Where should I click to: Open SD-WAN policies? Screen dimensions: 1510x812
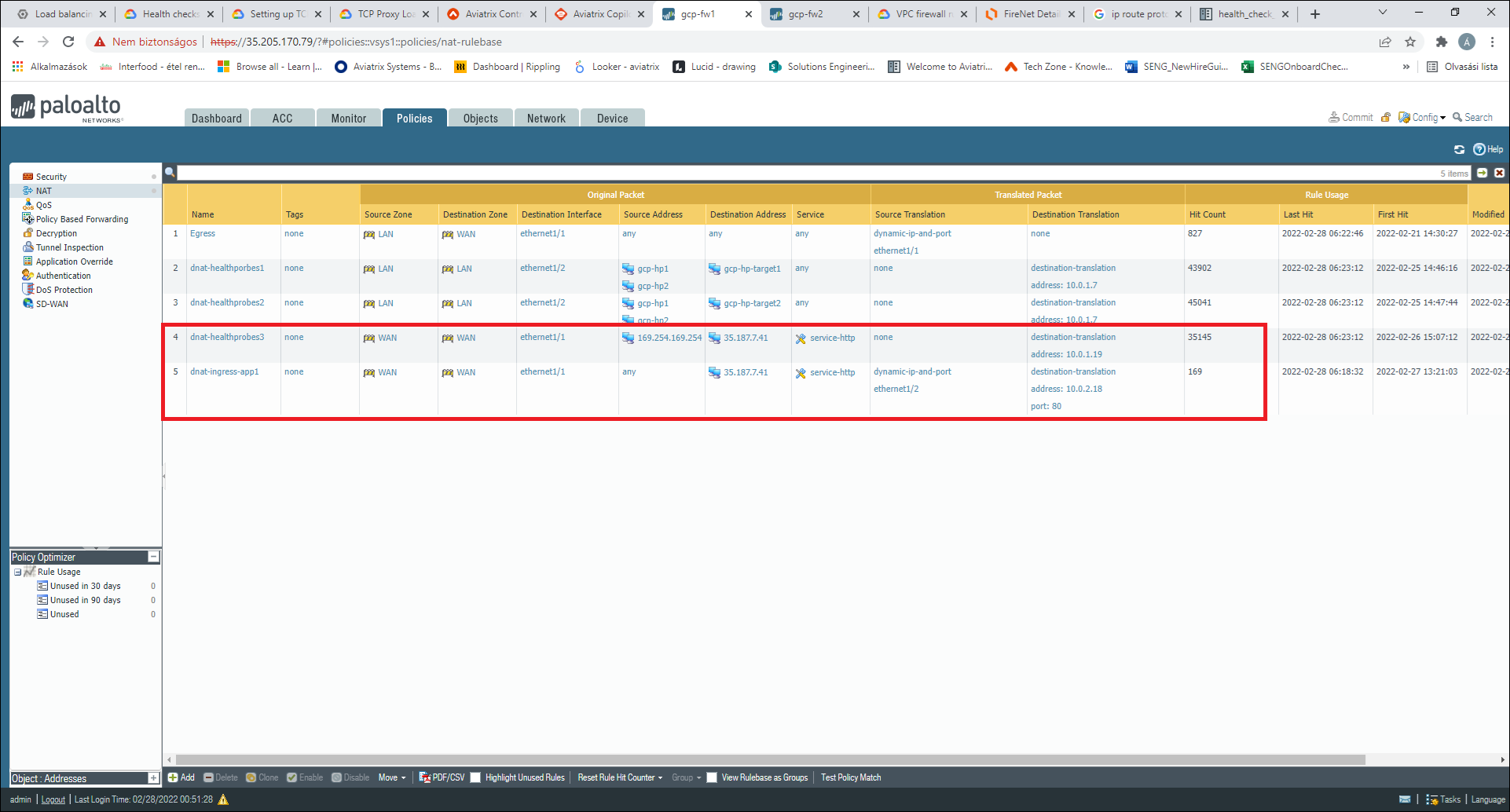click(52, 303)
